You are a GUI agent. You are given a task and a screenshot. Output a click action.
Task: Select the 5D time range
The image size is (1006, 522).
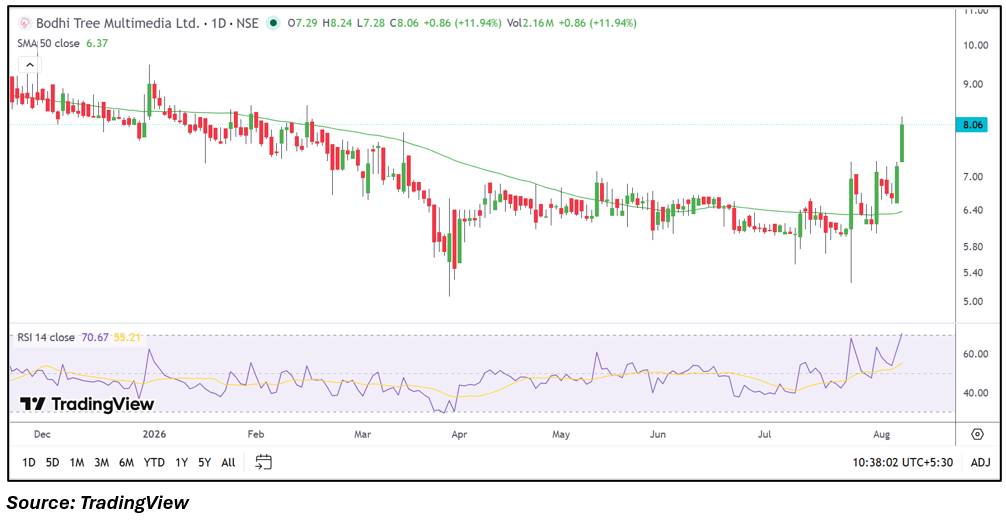pos(53,462)
